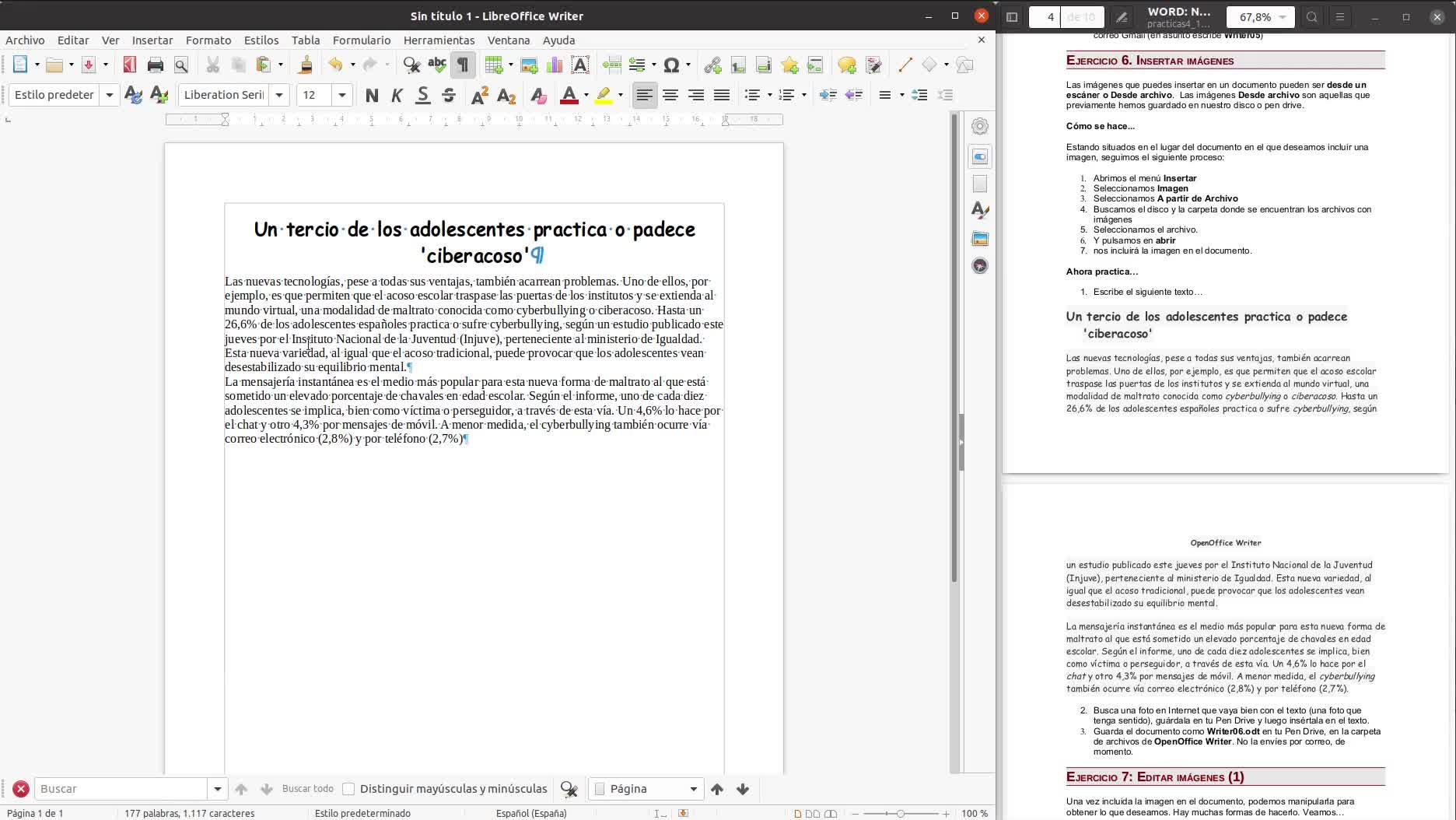
Task: Toggle formatting marks pilcrow button
Action: pyautogui.click(x=463, y=65)
